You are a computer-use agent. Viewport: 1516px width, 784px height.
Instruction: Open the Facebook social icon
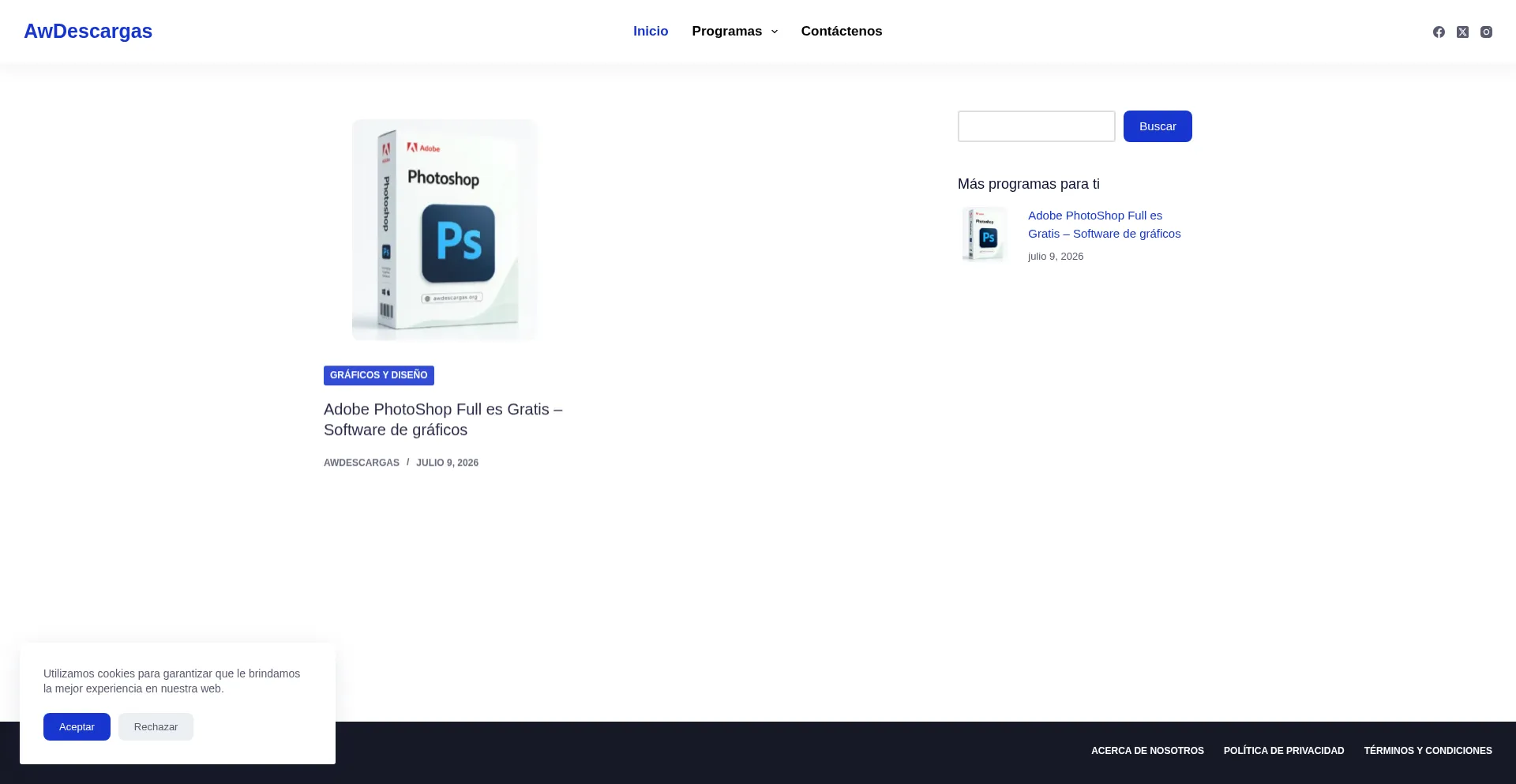click(x=1439, y=32)
